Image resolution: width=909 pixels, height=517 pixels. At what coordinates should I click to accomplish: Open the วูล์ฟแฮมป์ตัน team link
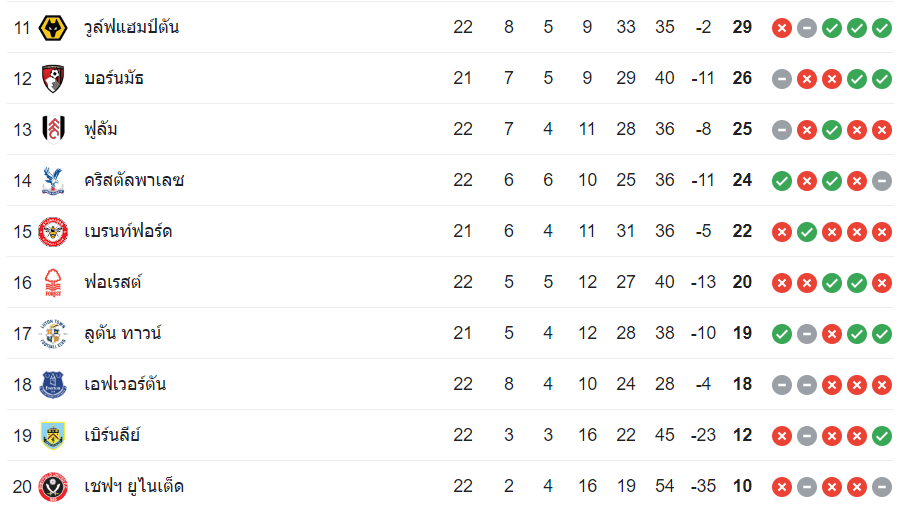131,27
